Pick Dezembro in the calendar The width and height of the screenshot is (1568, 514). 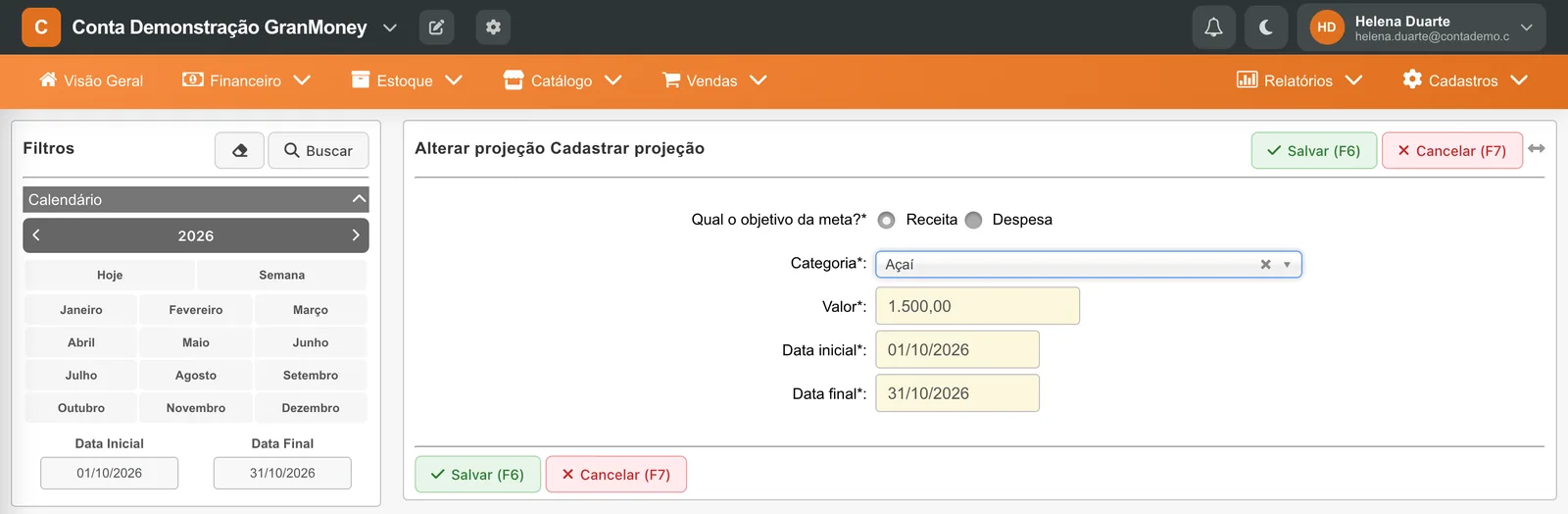pos(311,408)
